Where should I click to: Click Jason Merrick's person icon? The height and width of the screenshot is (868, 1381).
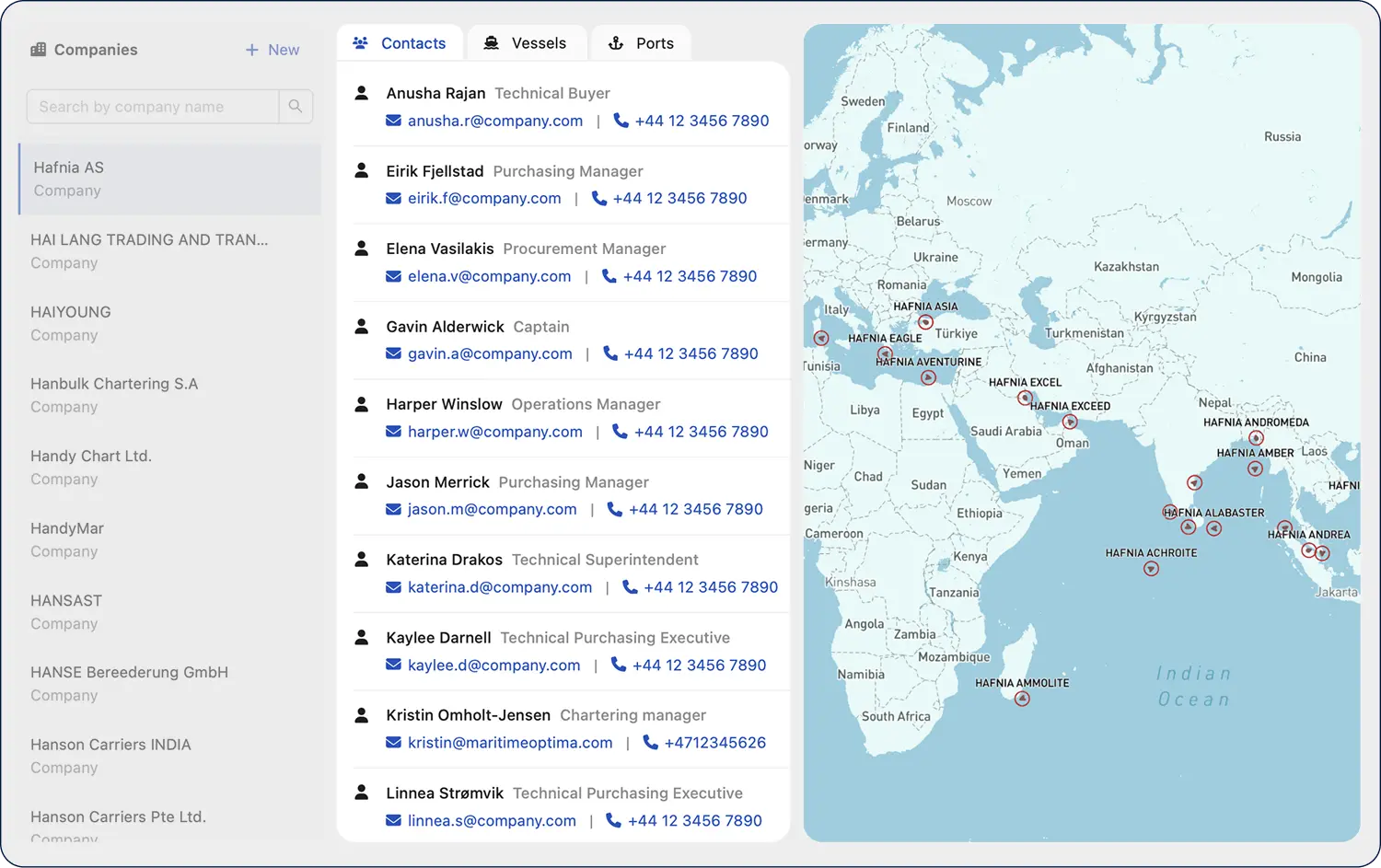(362, 481)
